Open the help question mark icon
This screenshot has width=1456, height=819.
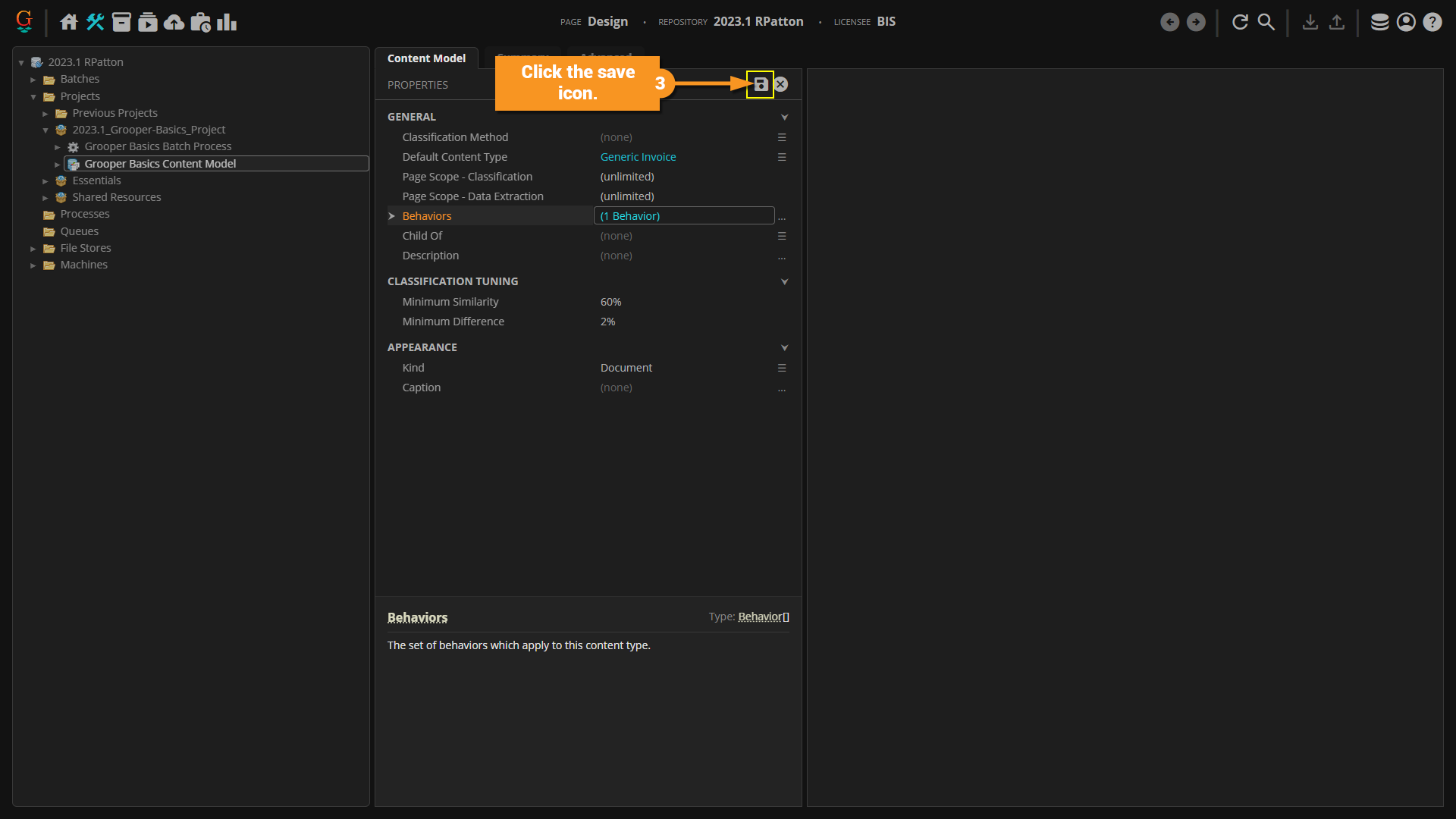point(1432,22)
